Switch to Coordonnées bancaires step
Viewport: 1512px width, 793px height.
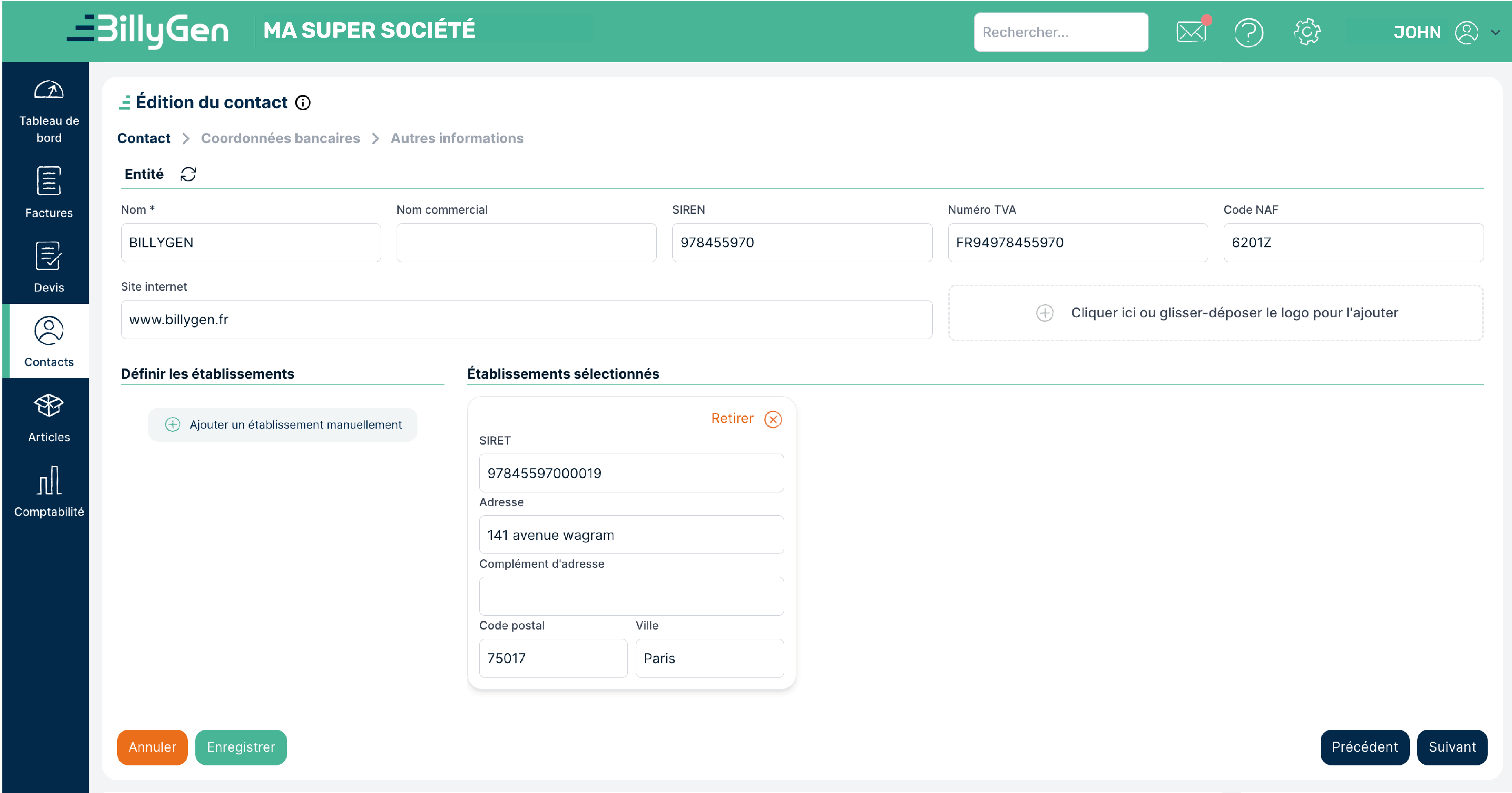[x=280, y=139]
